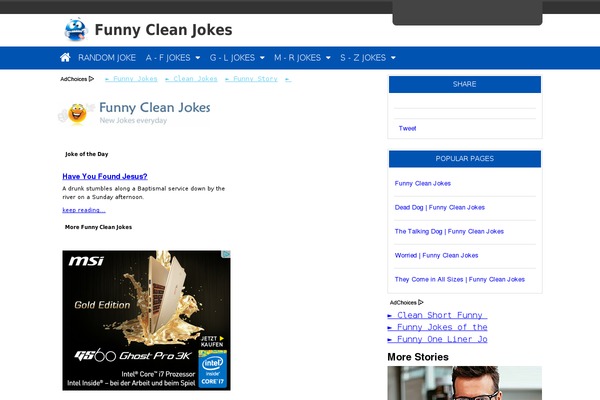Image resolution: width=600 pixels, height=400 pixels.
Task: Open Dead Dog popular page link
Action: (x=440, y=207)
